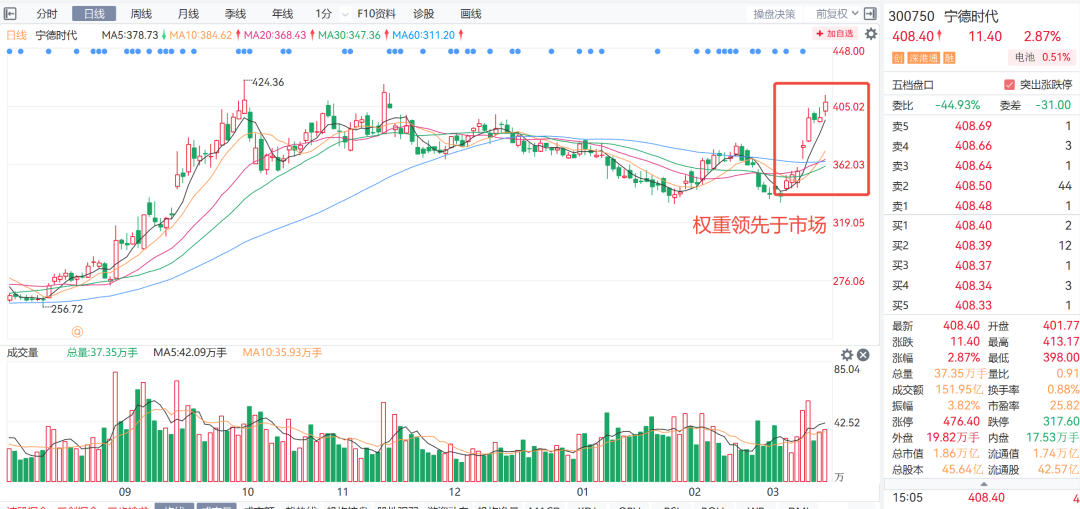Click 成交额 value 151.95亿

coord(957,388)
